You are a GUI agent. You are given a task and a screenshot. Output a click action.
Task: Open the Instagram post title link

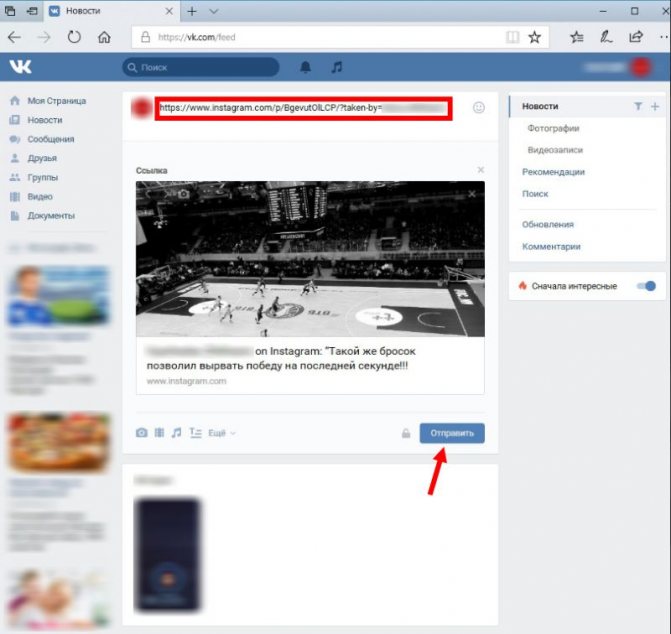tap(281, 358)
